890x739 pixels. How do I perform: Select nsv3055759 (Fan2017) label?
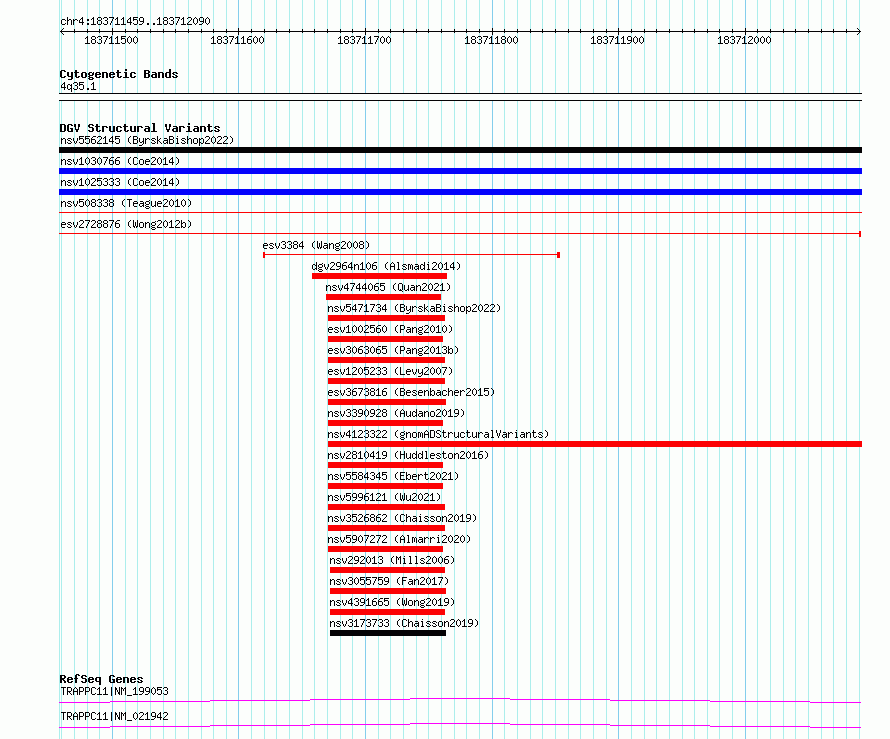tap(389, 581)
